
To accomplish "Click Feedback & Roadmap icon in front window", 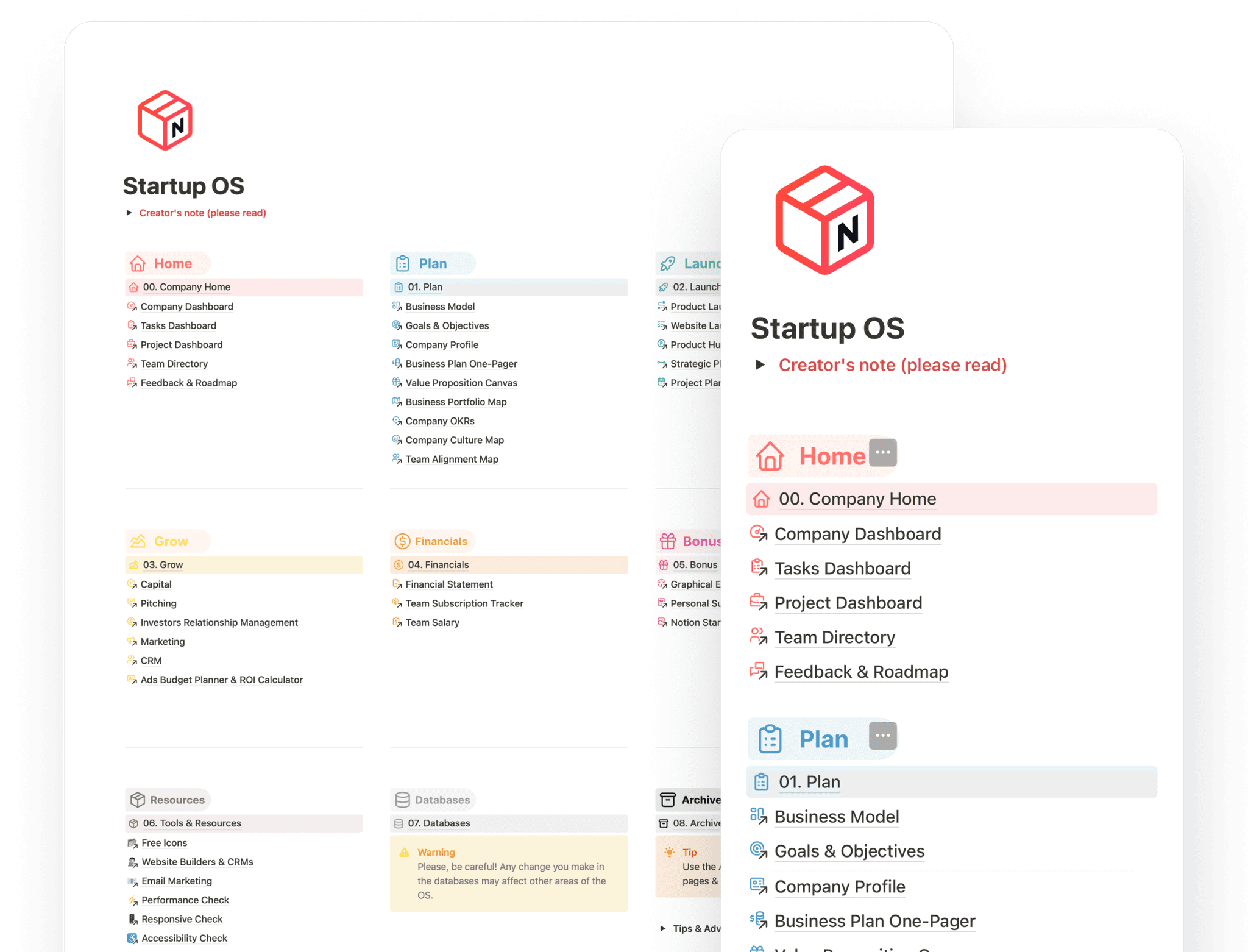I will coord(759,671).
